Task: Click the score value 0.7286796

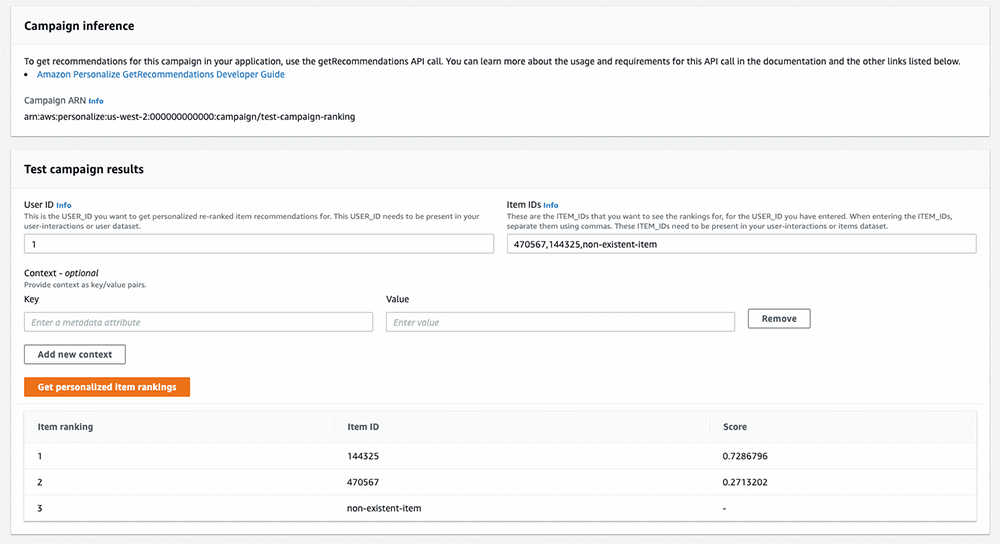Action: click(744, 456)
